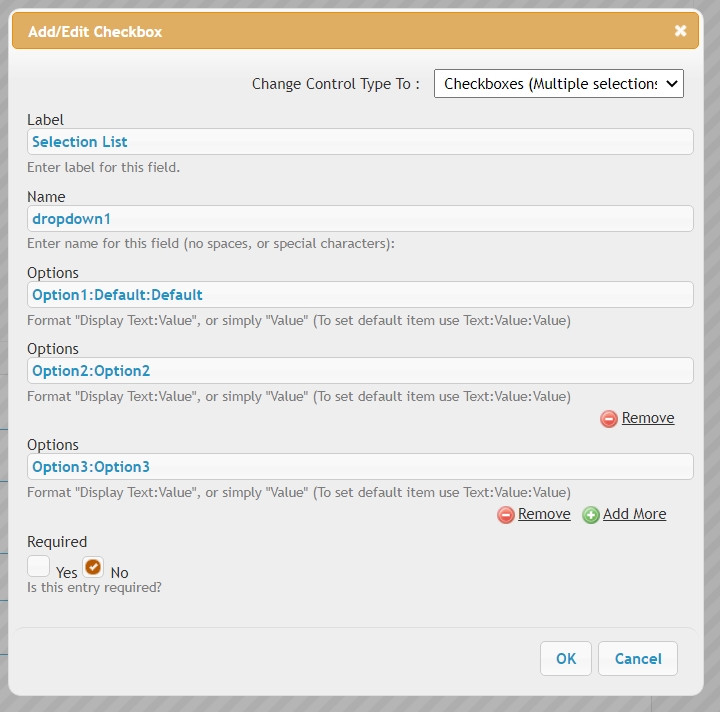The image size is (720, 712).
Task: Click the Required section label
Action: click(x=57, y=542)
